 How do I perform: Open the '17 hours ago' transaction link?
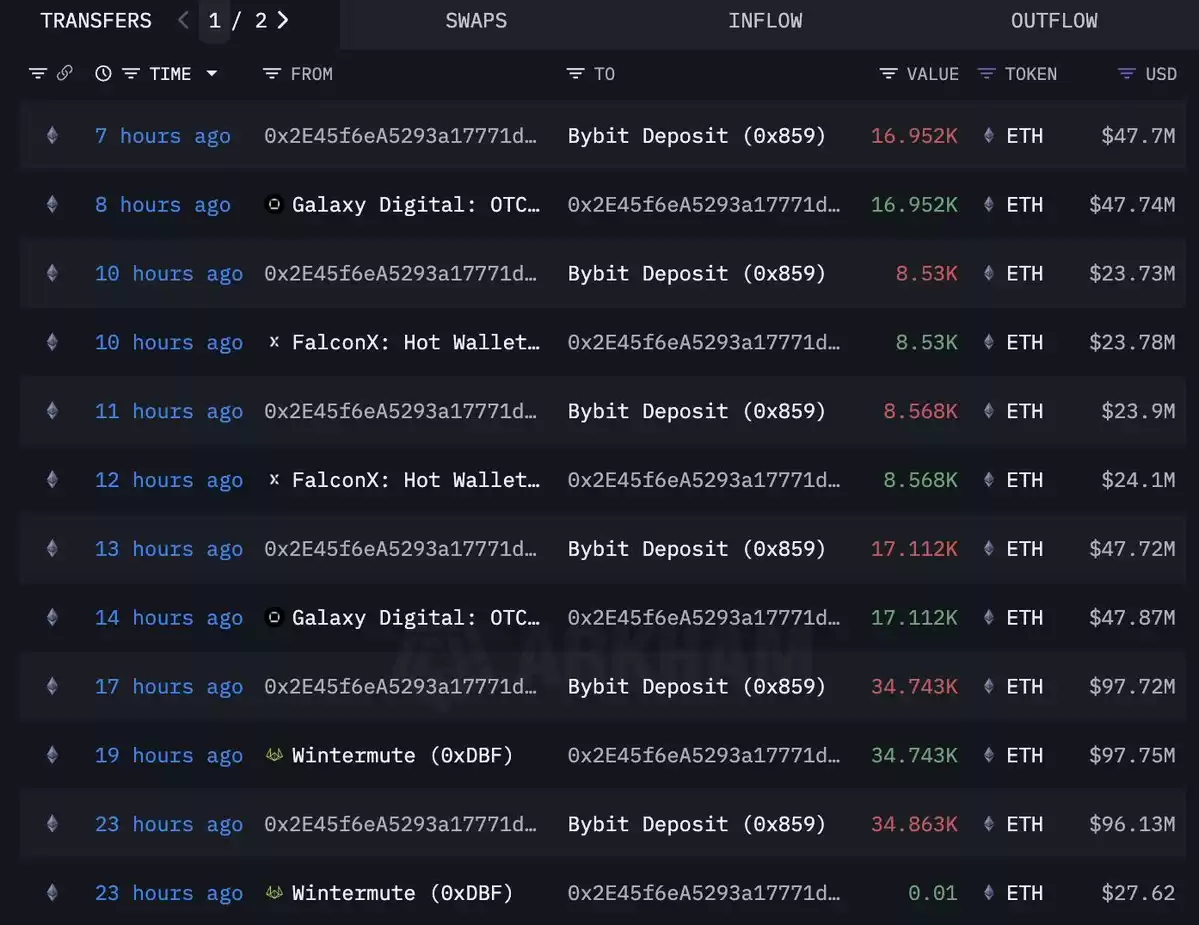click(x=168, y=686)
